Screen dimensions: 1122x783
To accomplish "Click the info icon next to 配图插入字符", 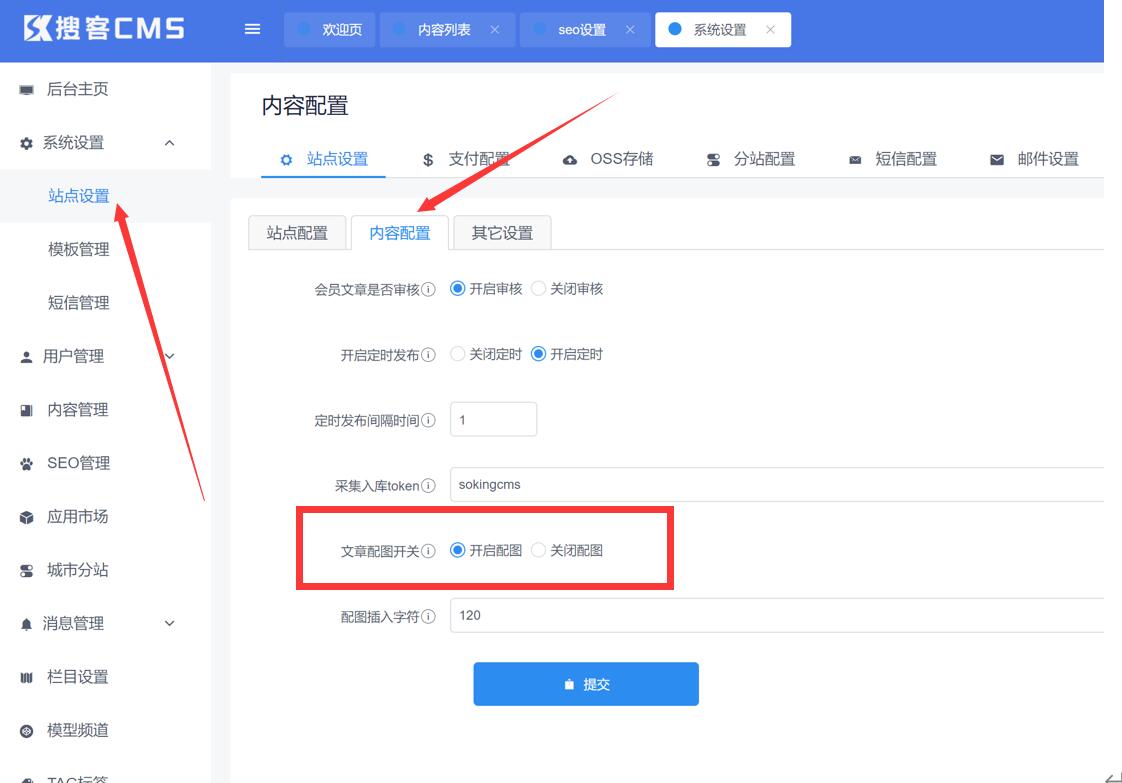I will click(428, 617).
